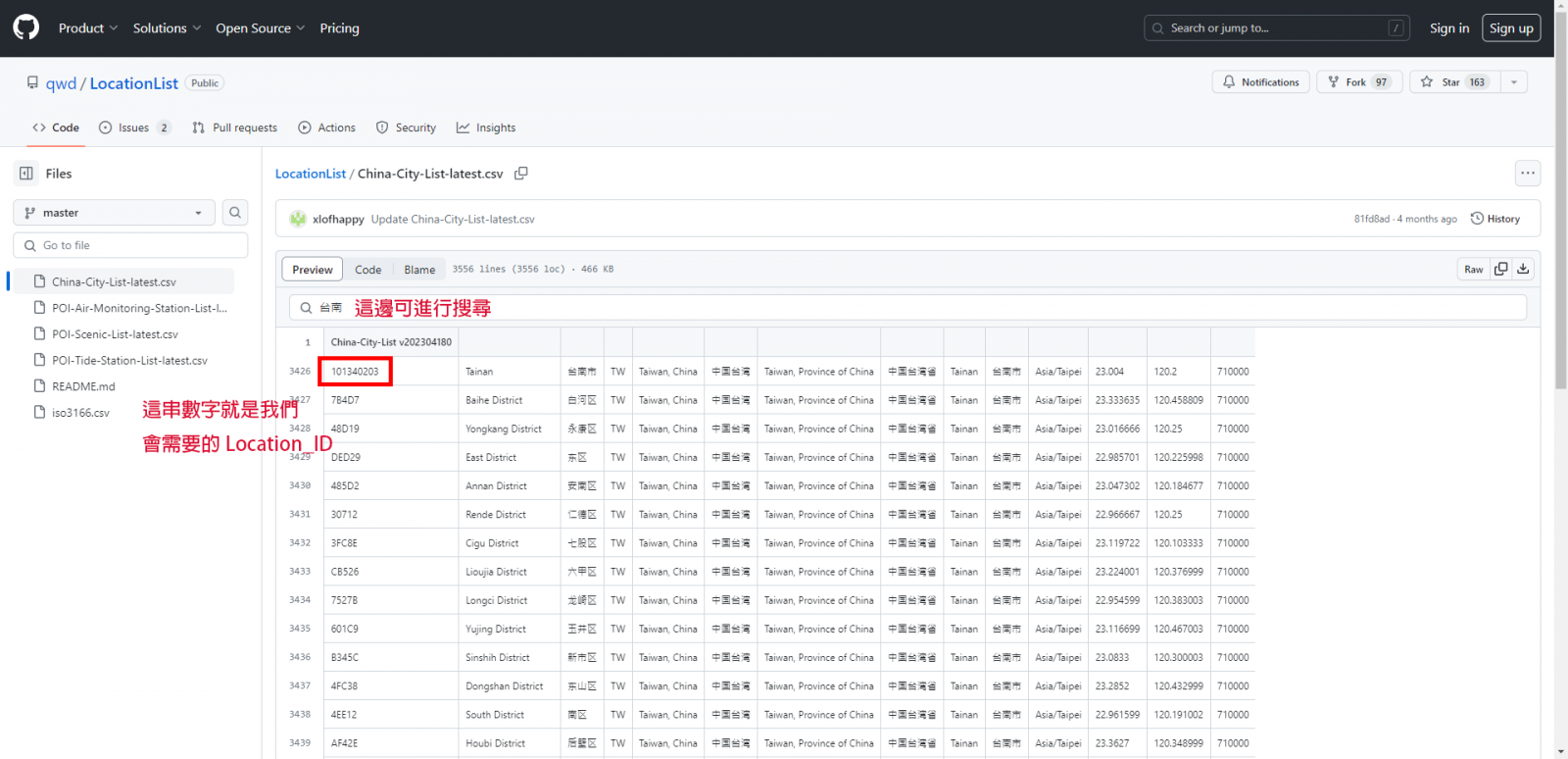1568x759 pixels.
Task: Switch to the Actions tab
Action: coord(327,127)
